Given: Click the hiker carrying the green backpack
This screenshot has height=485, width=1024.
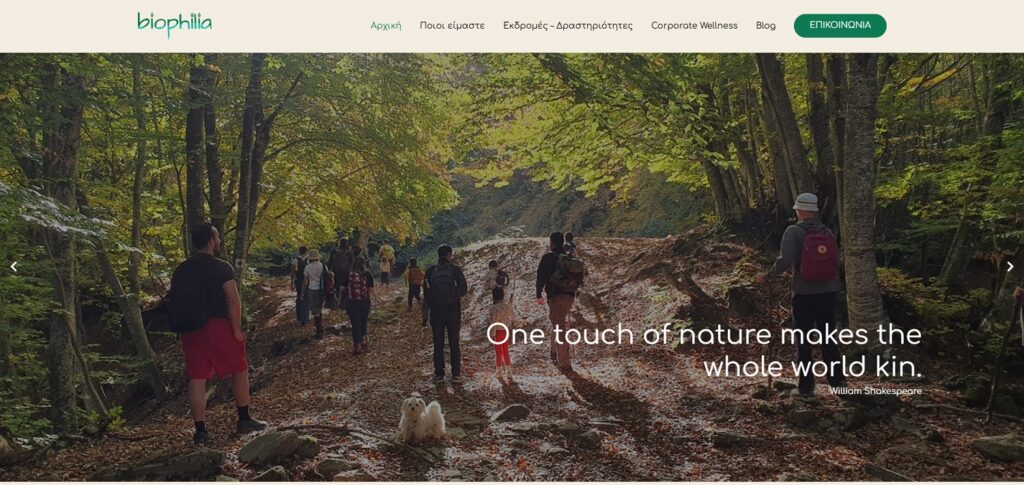Looking at the screenshot, I should pos(559,300).
